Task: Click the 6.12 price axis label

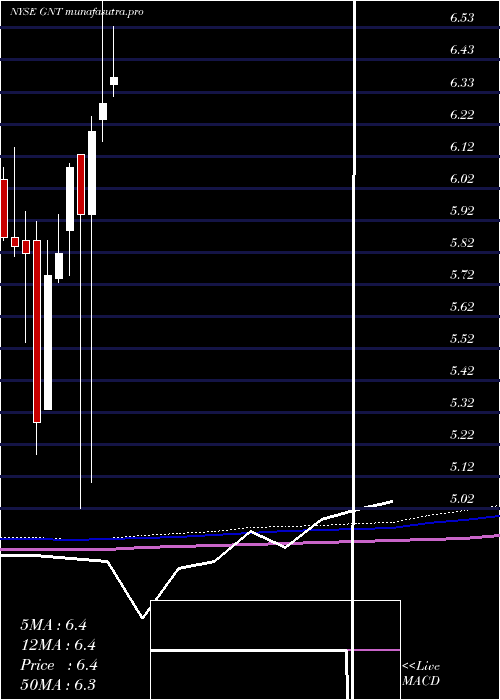Action: point(462,146)
